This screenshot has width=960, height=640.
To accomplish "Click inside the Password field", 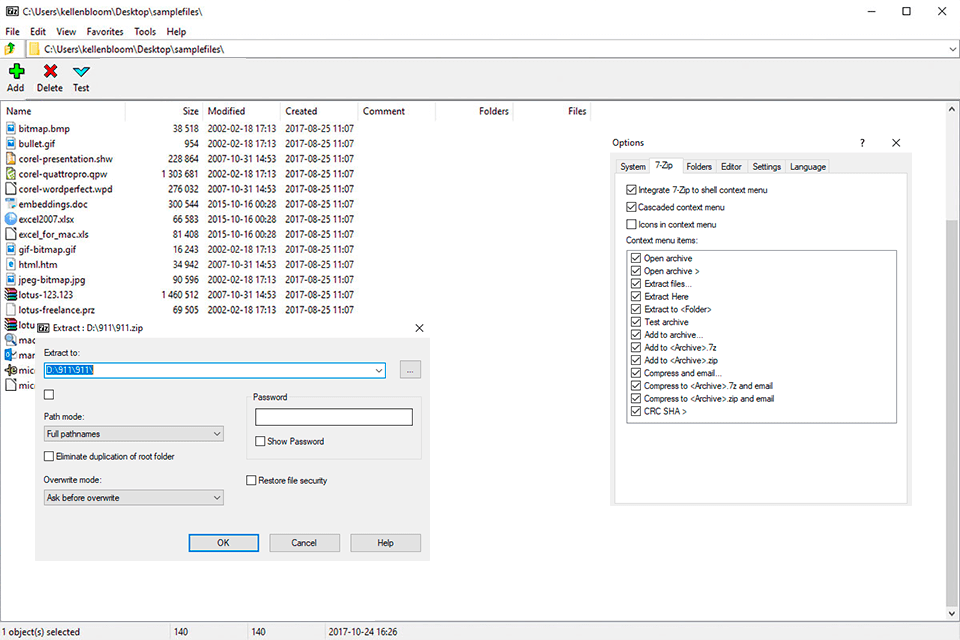I will pyautogui.click(x=333, y=416).
